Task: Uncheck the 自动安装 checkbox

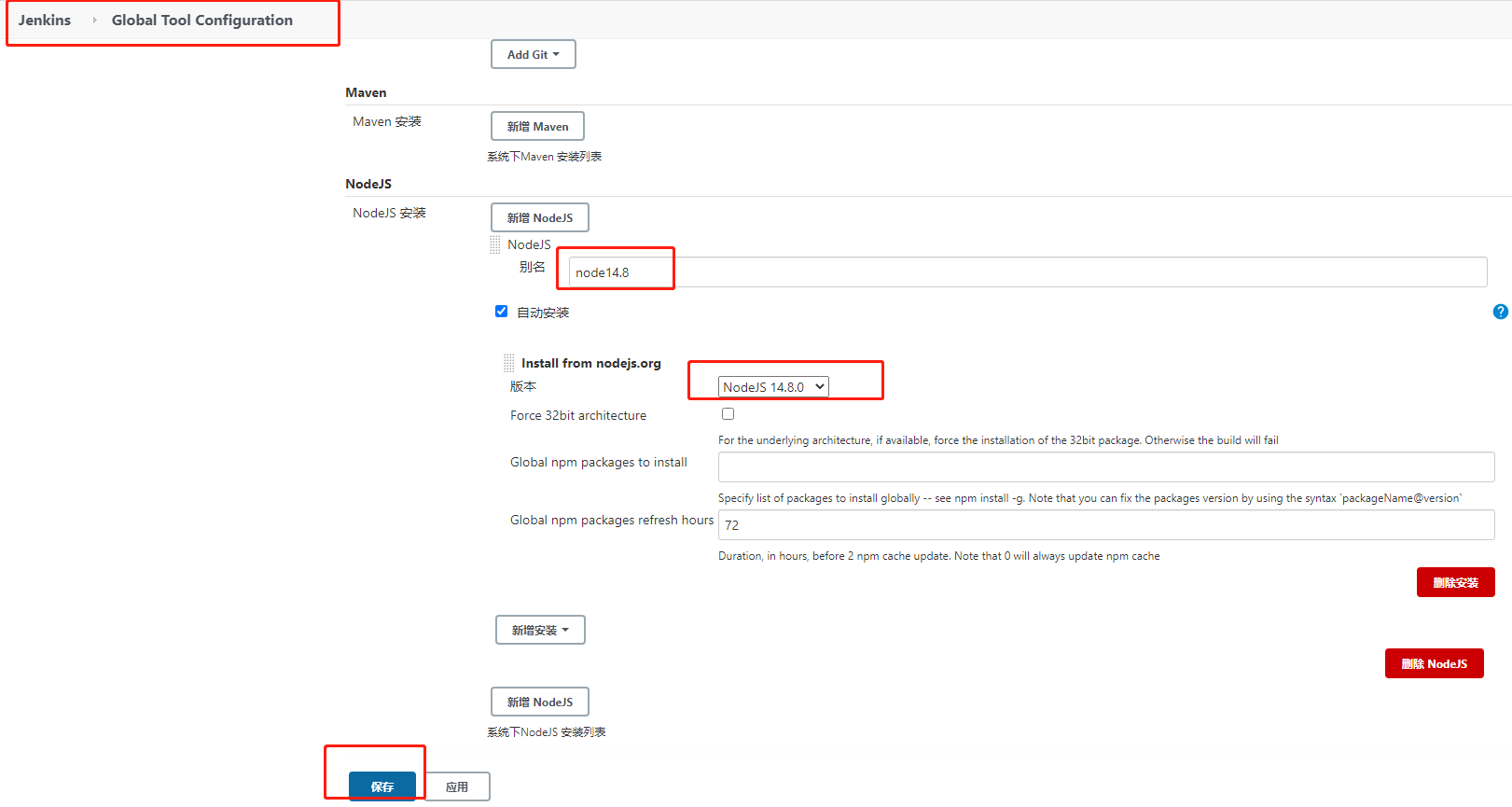Action: (501, 312)
